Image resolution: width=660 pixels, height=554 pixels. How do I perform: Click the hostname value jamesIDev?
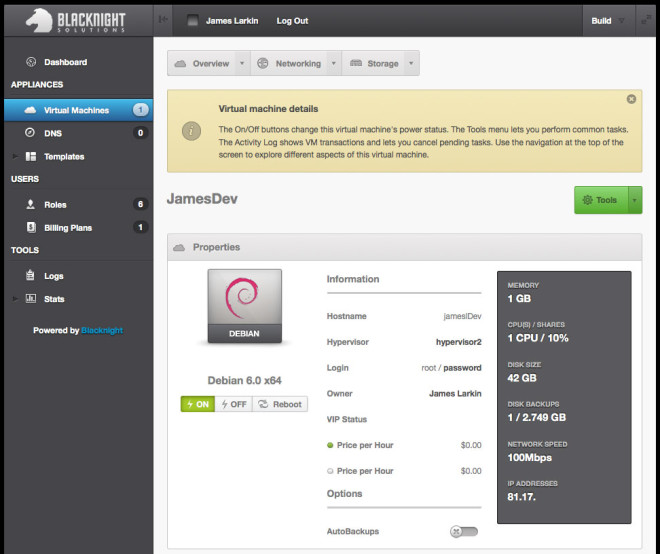(x=462, y=316)
